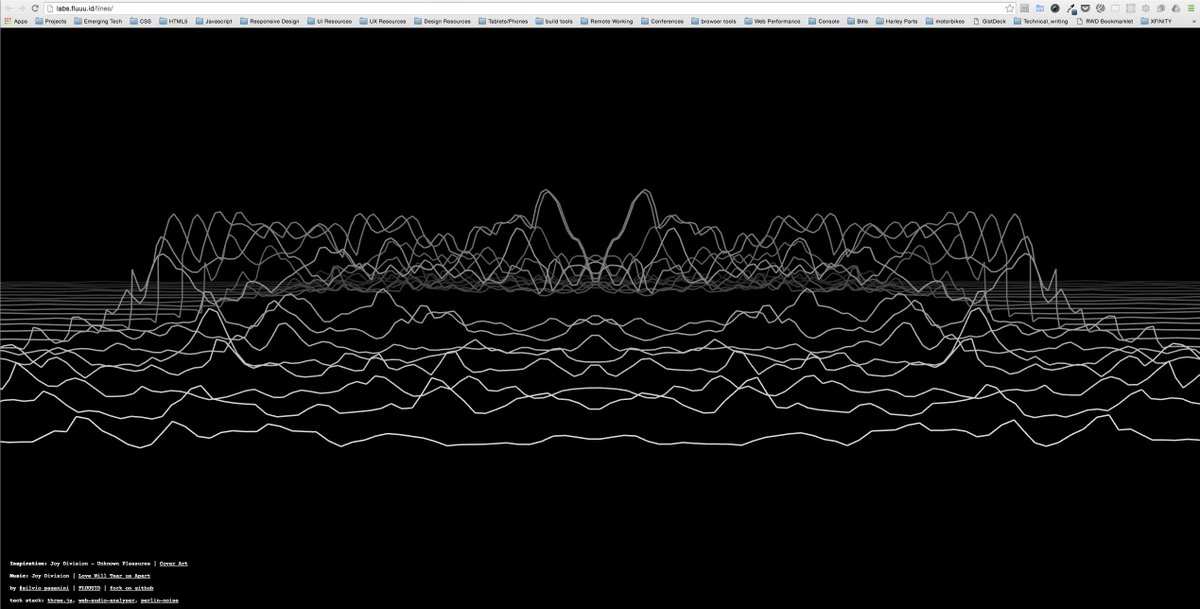Screen dimensions: 1200x609
Task: Open the Console bookmark folder
Action: point(823,21)
